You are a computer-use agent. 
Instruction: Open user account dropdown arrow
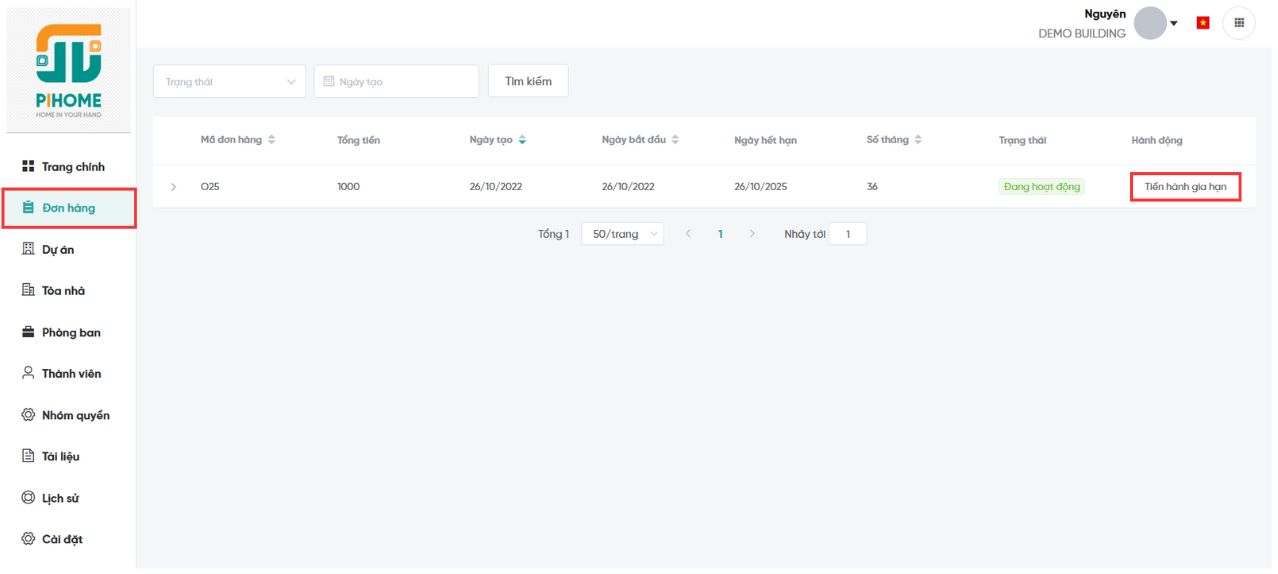click(x=1174, y=23)
